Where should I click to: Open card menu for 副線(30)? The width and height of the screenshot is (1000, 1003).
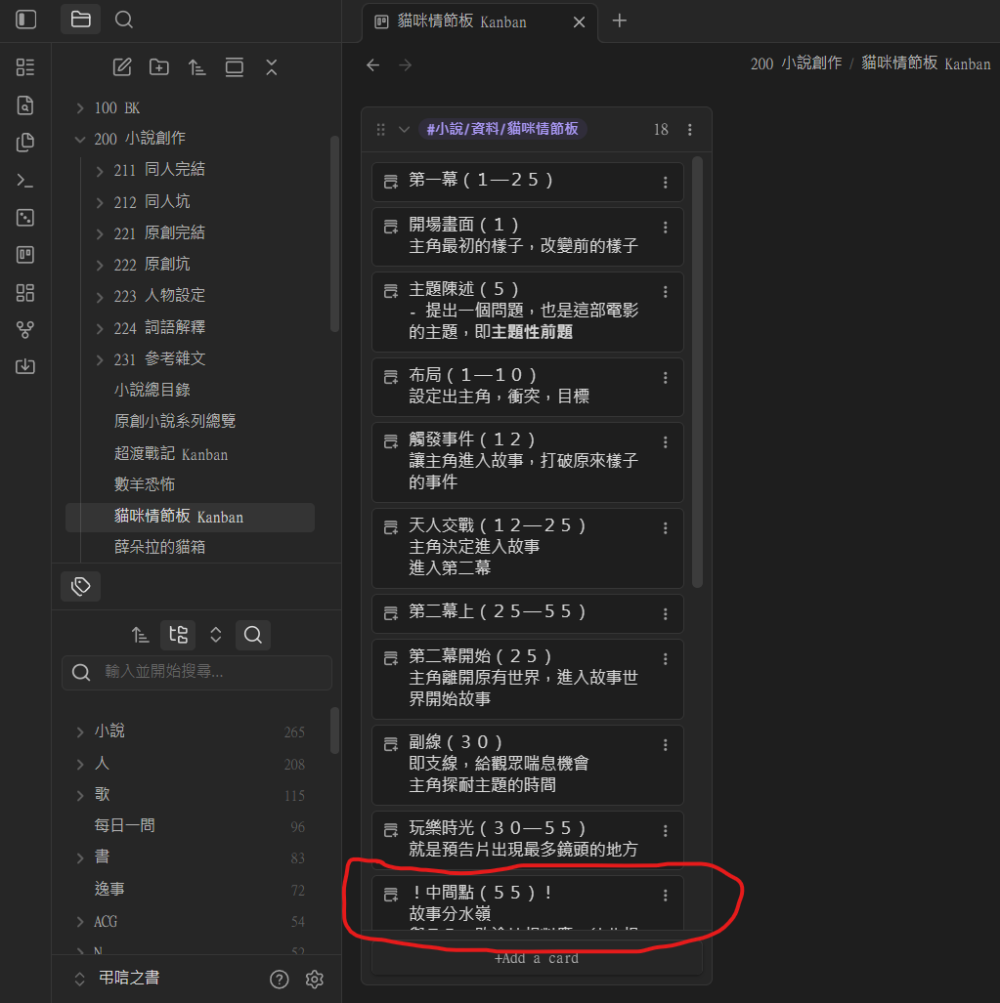[665, 745]
